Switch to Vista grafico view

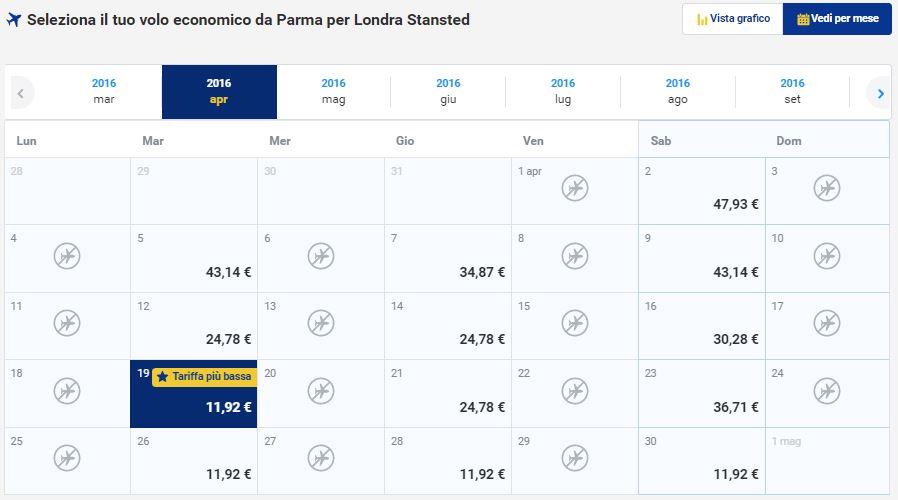[x=732, y=19]
